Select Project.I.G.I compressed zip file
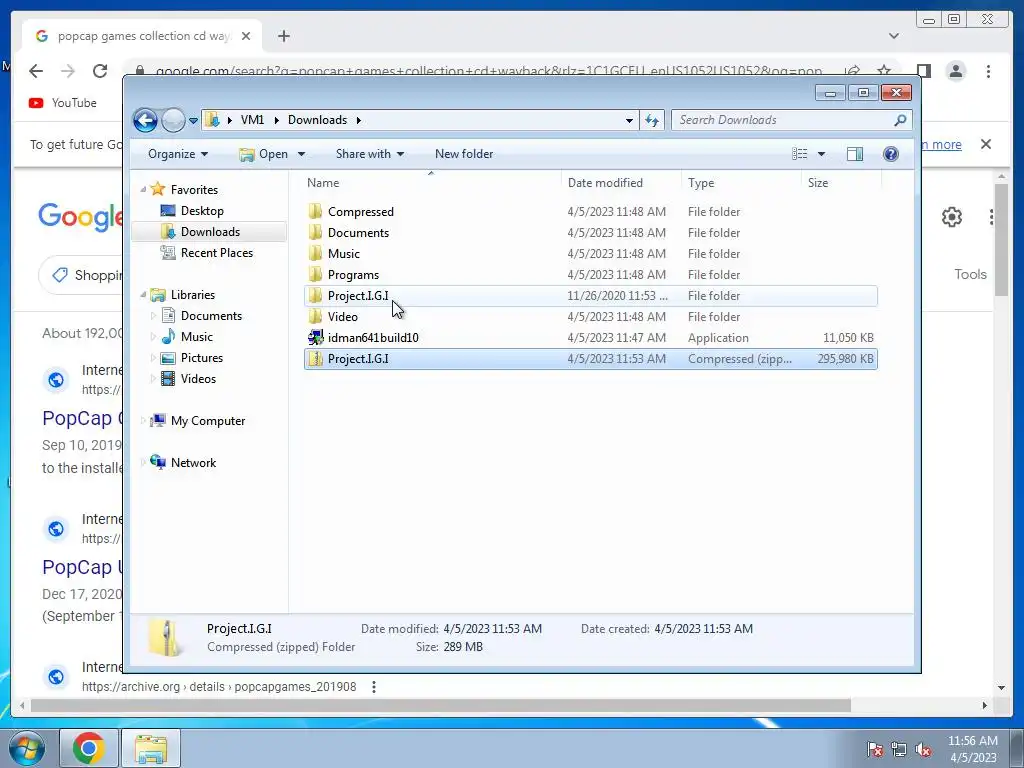 pos(590,359)
